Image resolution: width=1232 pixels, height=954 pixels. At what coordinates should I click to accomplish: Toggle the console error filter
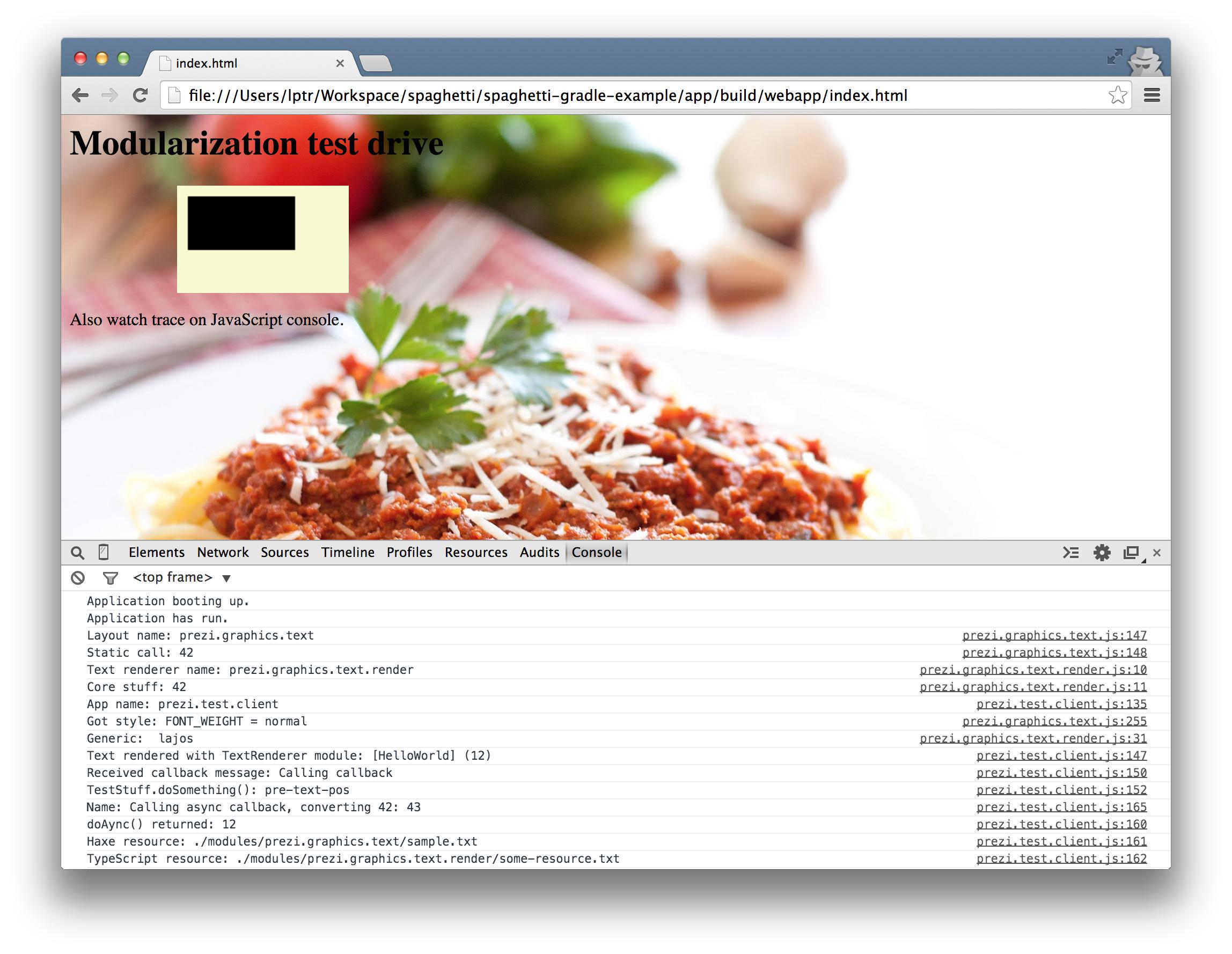[x=110, y=577]
